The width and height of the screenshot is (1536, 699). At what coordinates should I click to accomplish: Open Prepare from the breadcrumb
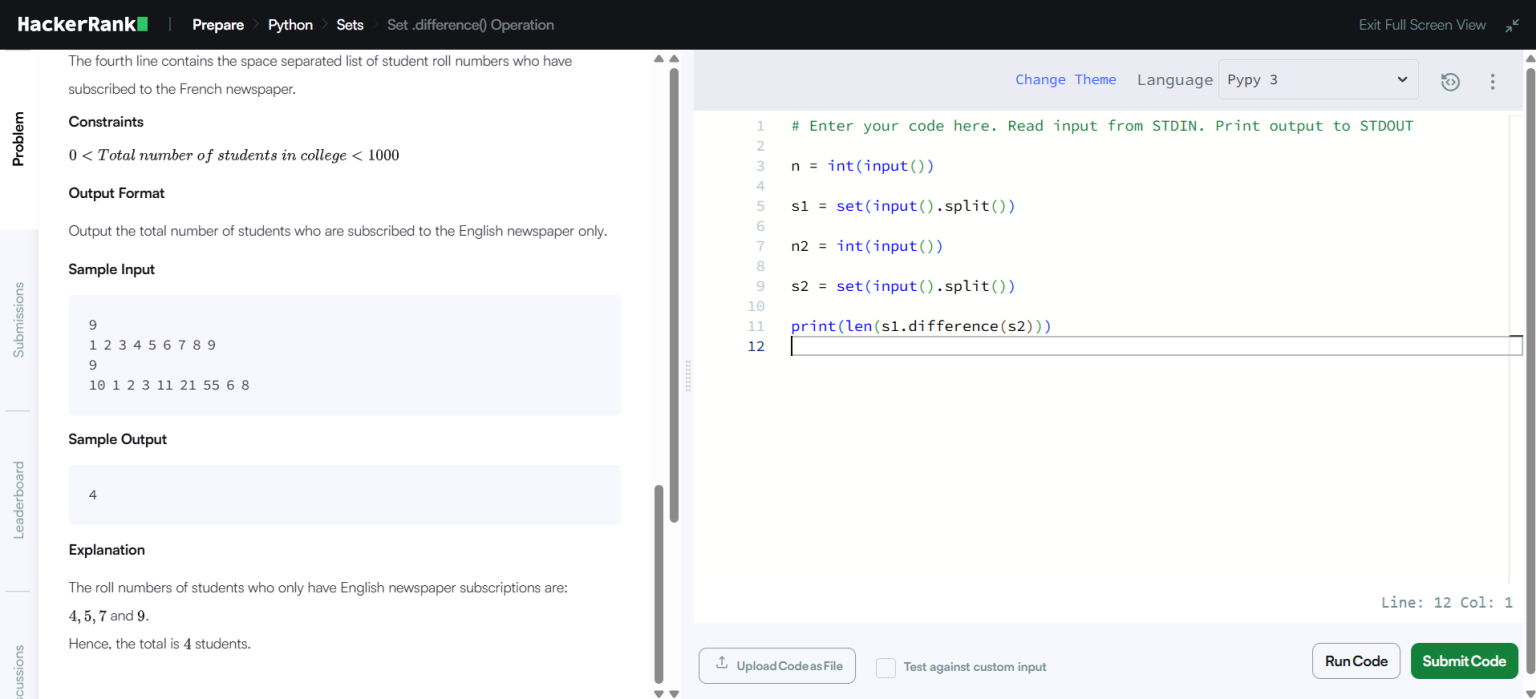218,24
